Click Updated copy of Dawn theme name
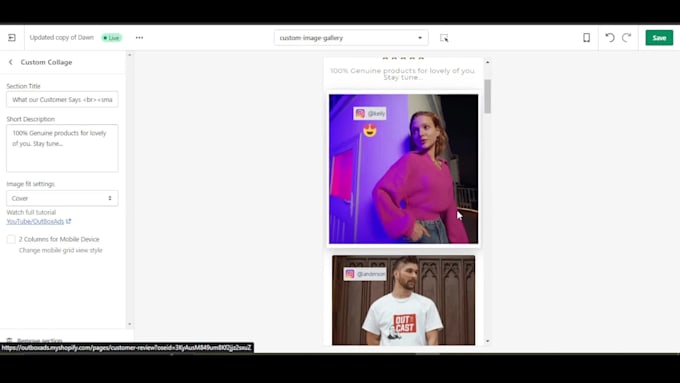Viewport: 680px width, 383px height. (62, 37)
